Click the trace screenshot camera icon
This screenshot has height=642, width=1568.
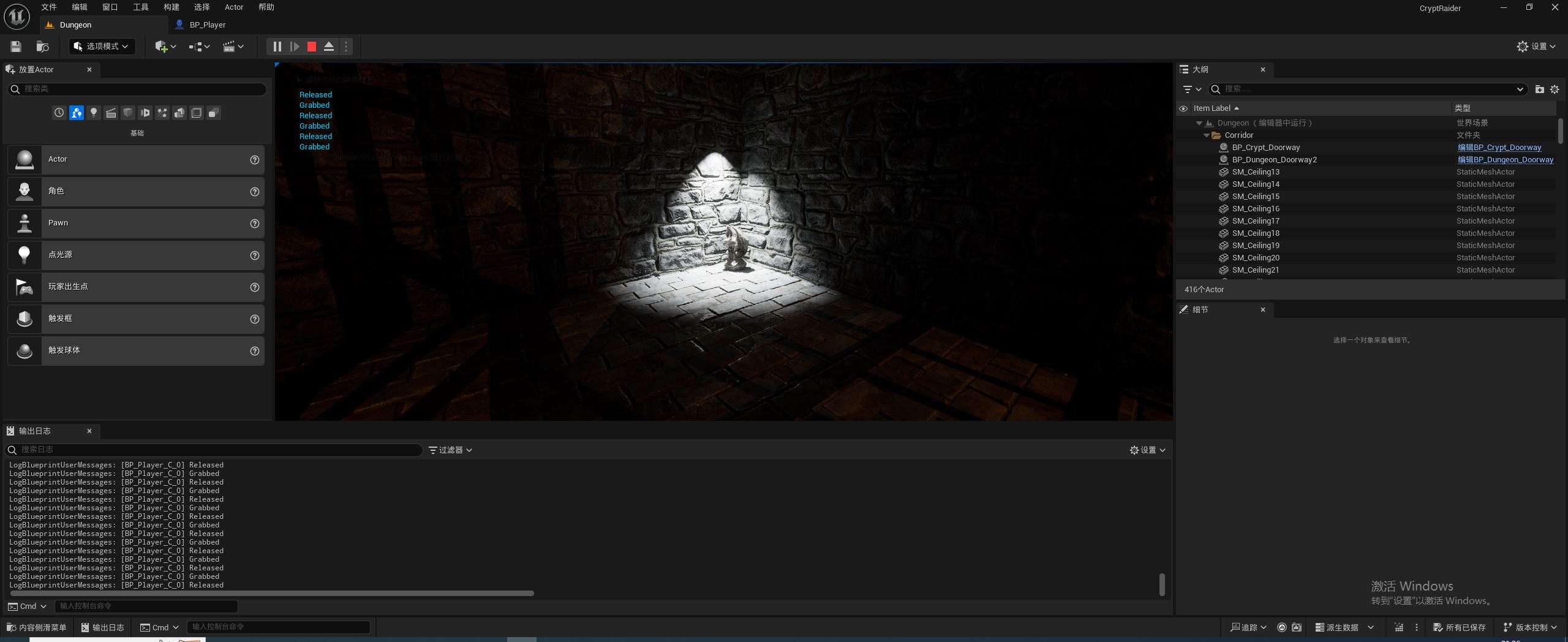[x=1297, y=628]
